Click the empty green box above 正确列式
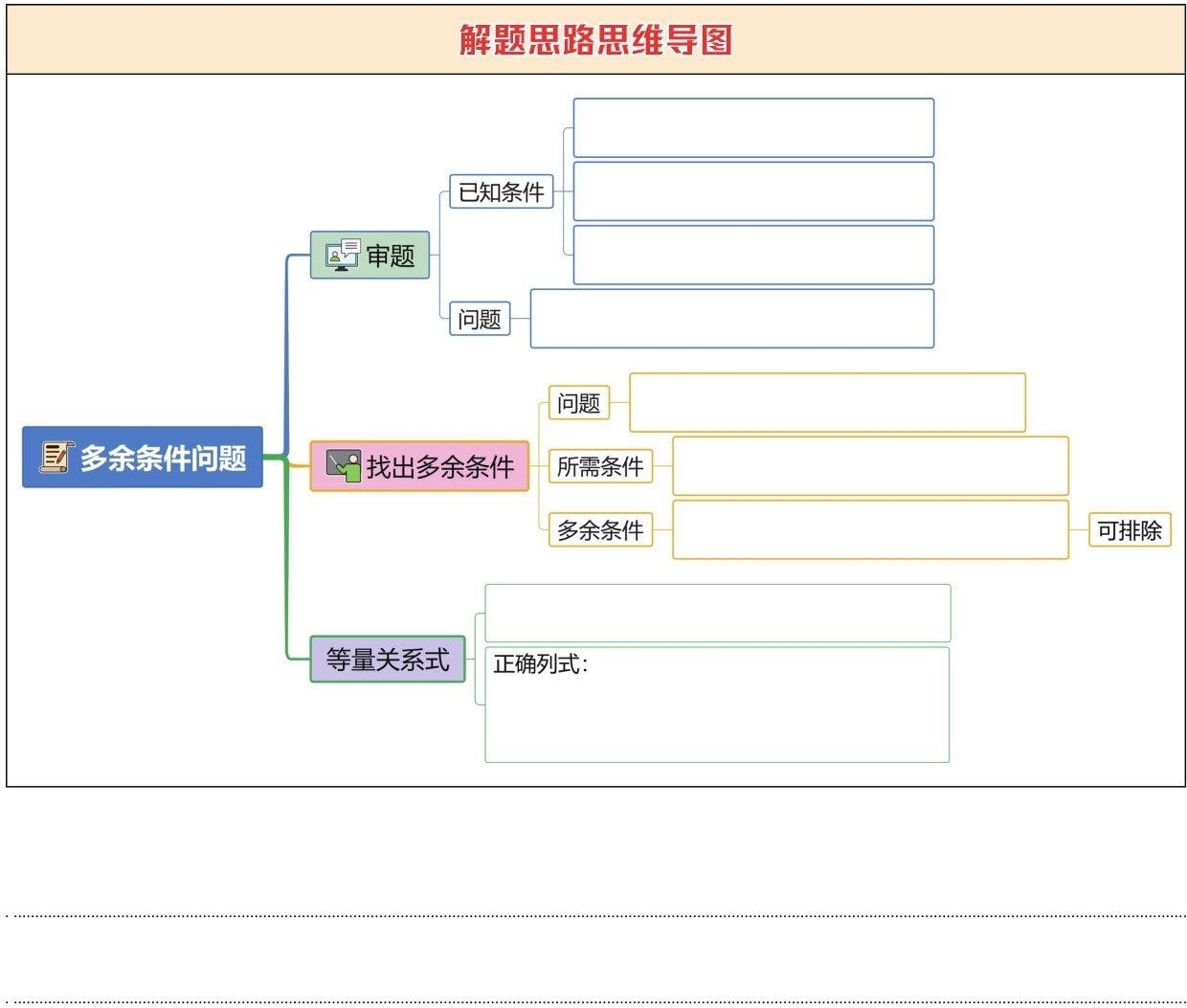The image size is (1187, 1008). tap(717, 613)
